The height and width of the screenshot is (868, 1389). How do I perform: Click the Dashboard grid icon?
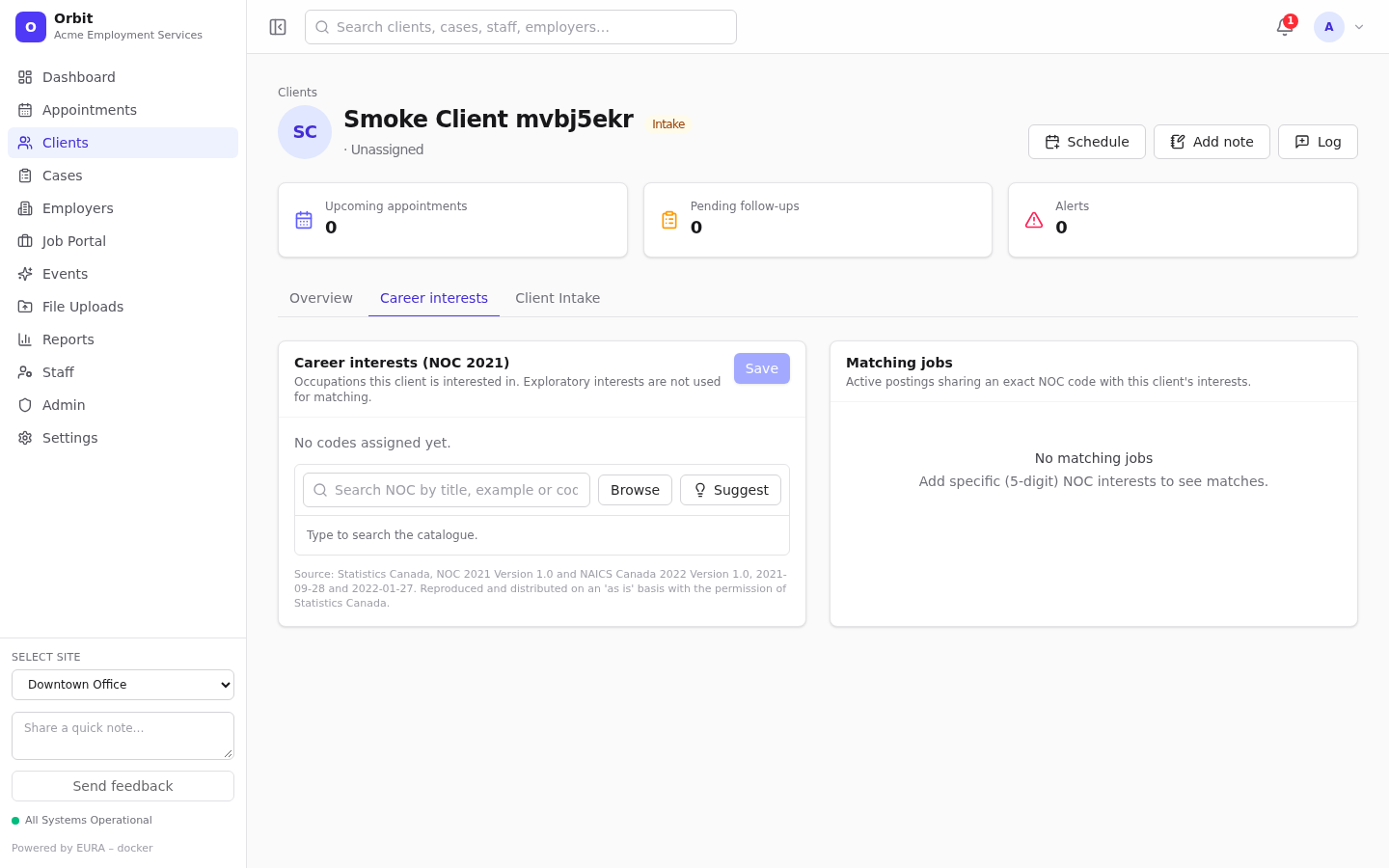25,77
